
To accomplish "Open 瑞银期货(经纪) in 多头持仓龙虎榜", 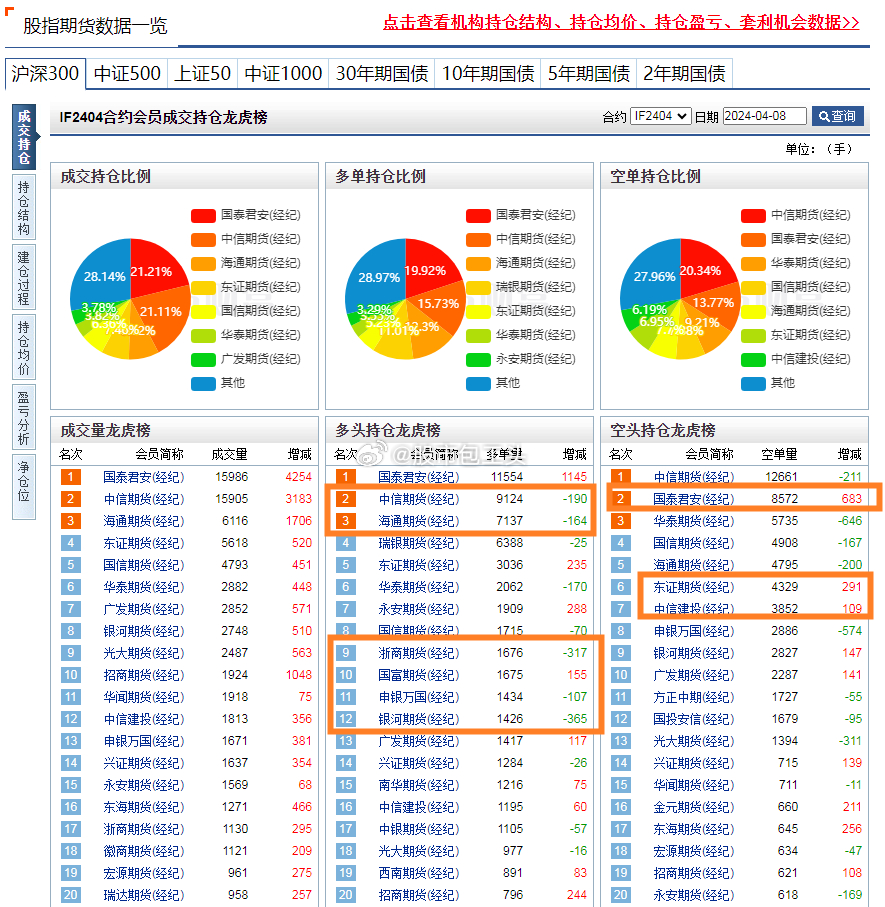I will click(x=418, y=543).
